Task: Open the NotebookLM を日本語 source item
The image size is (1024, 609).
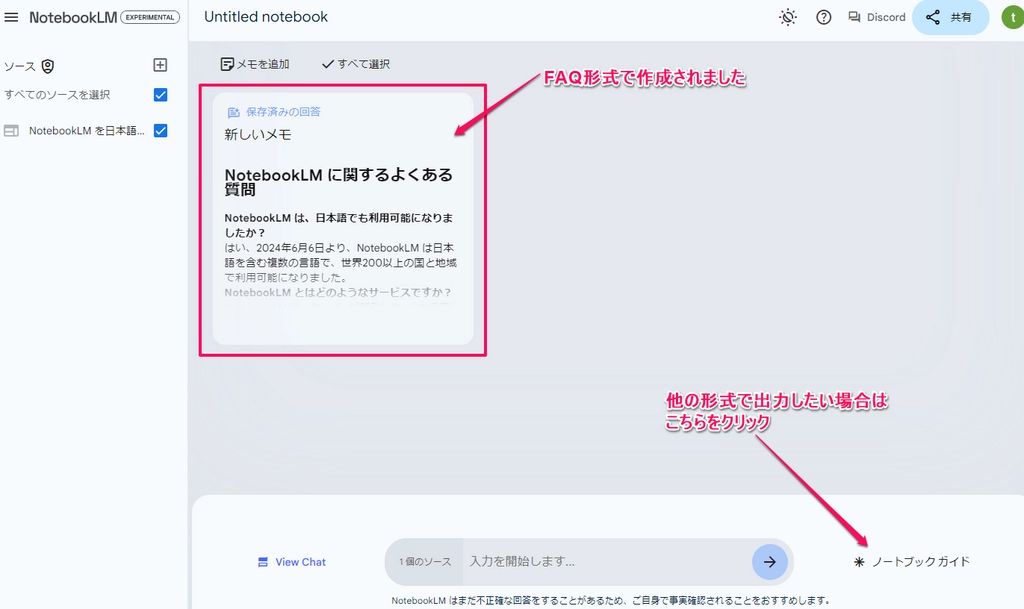Action: (x=86, y=131)
